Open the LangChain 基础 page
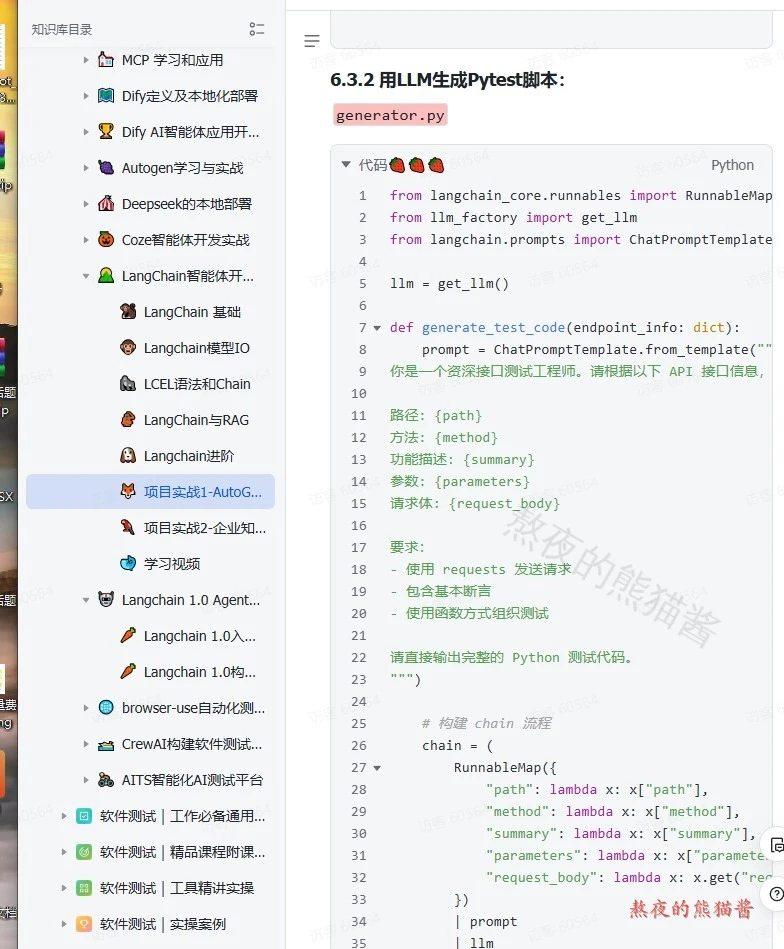Screen dimensions: 784x949 click(x=192, y=312)
